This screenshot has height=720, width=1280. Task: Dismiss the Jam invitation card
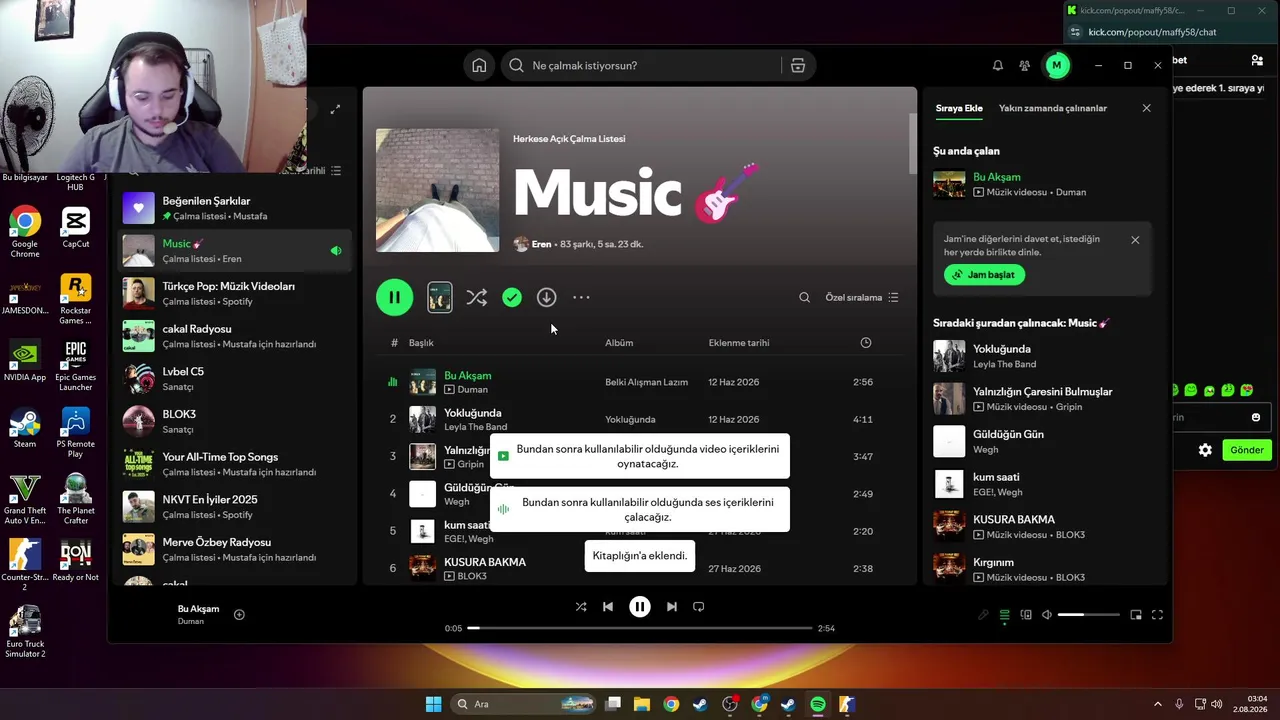[1135, 240]
